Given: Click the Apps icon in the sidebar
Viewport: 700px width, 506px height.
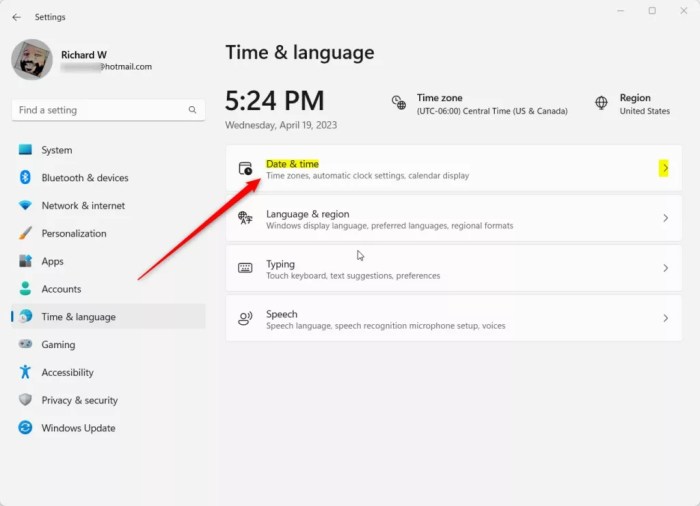Looking at the screenshot, I should tap(25, 261).
